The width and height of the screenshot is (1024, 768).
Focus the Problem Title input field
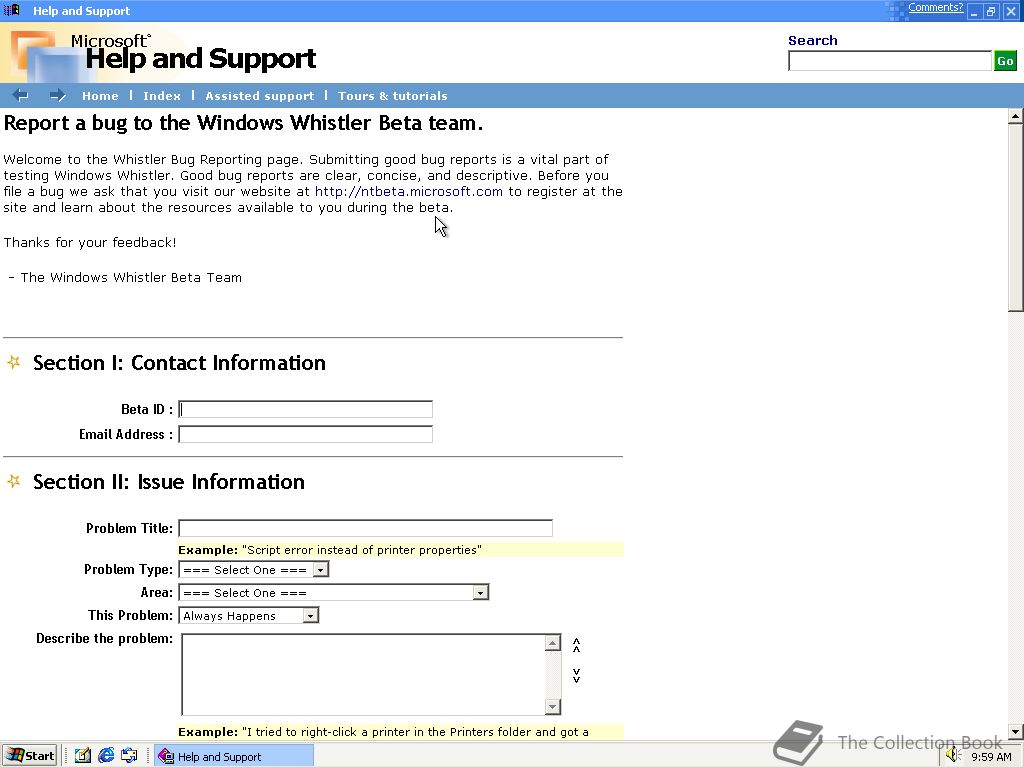366,528
